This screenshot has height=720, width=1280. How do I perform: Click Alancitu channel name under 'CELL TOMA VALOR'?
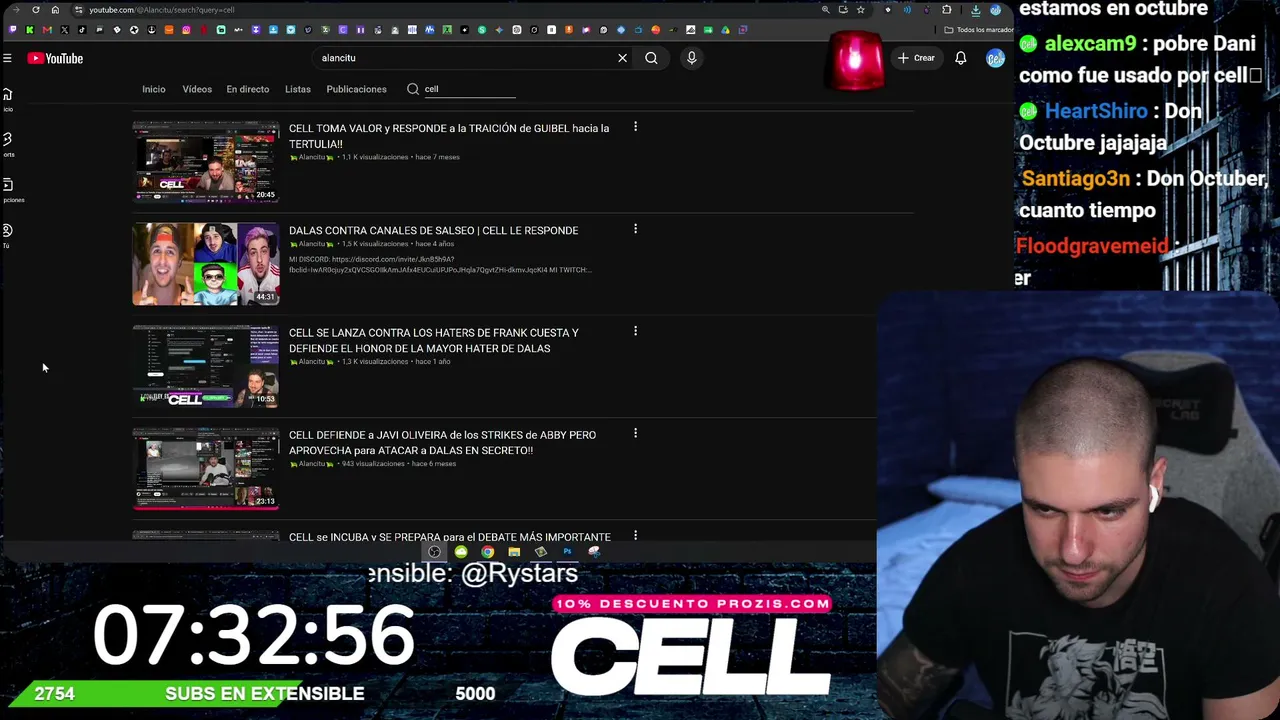312,157
